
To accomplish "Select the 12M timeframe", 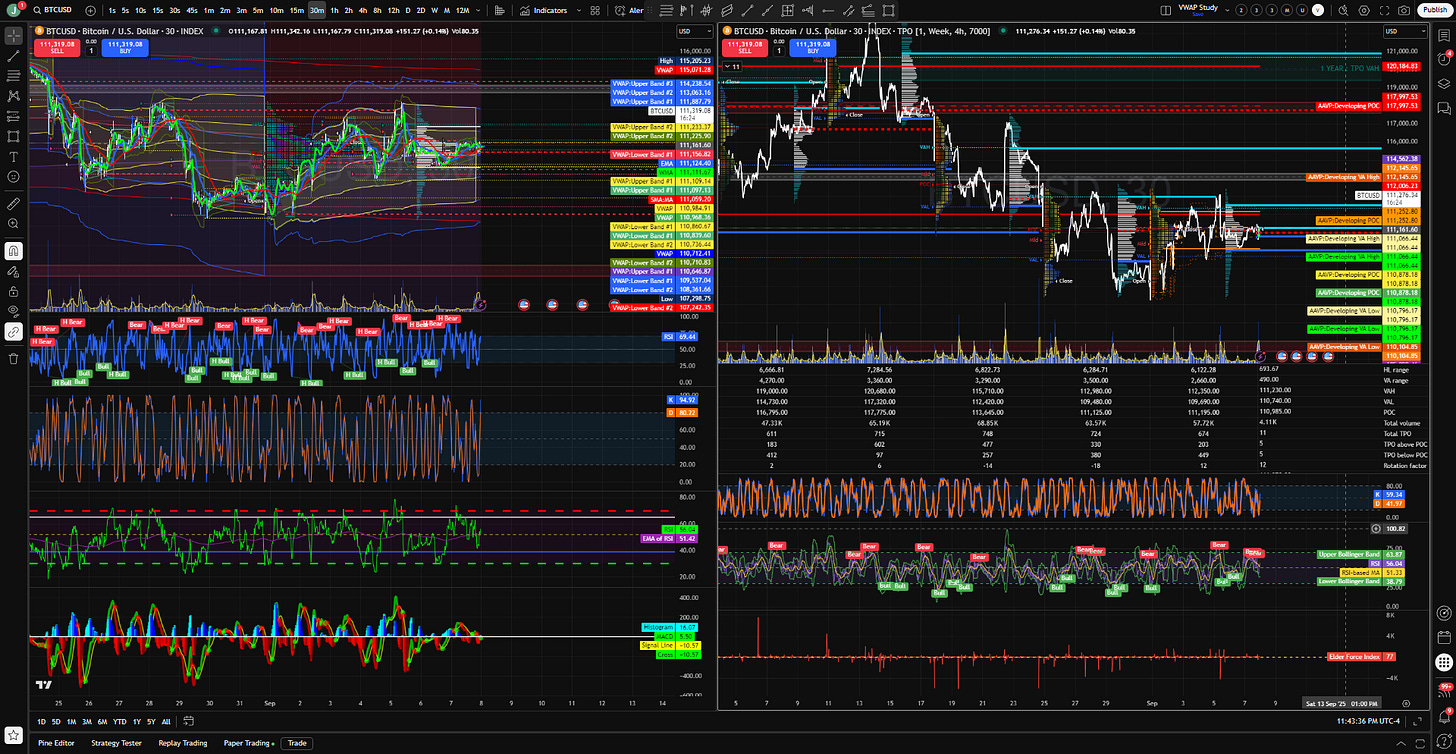I will pos(462,10).
